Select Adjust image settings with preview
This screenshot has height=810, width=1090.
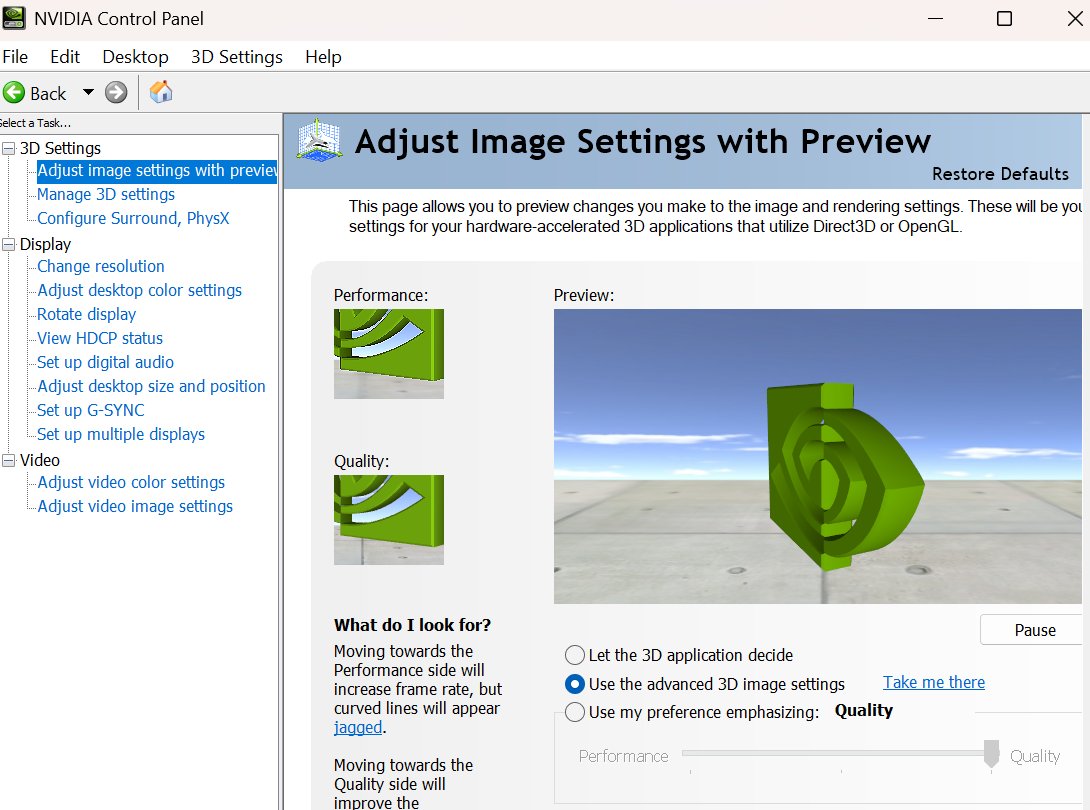pyautogui.click(x=157, y=170)
